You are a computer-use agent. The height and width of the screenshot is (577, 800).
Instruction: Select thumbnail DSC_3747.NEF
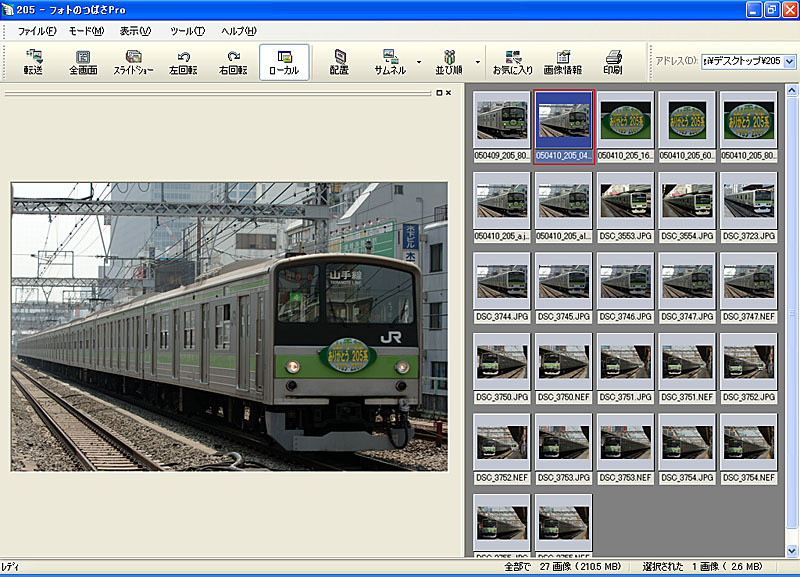click(x=748, y=288)
